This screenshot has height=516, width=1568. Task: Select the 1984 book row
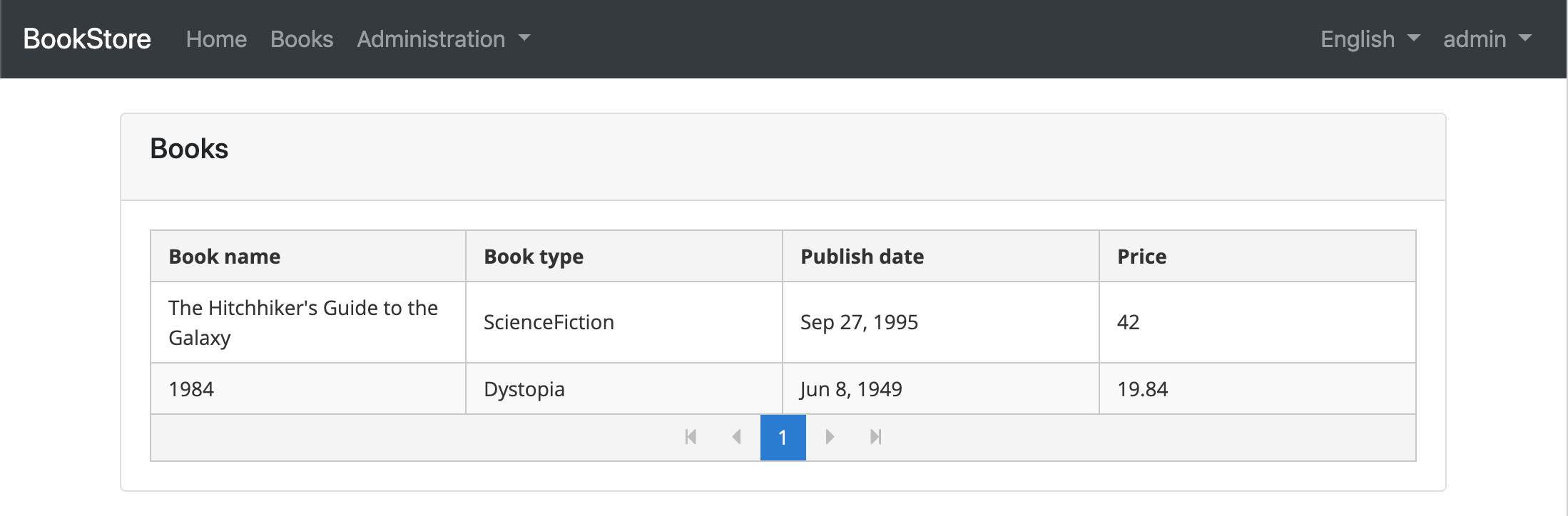[x=191, y=389]
